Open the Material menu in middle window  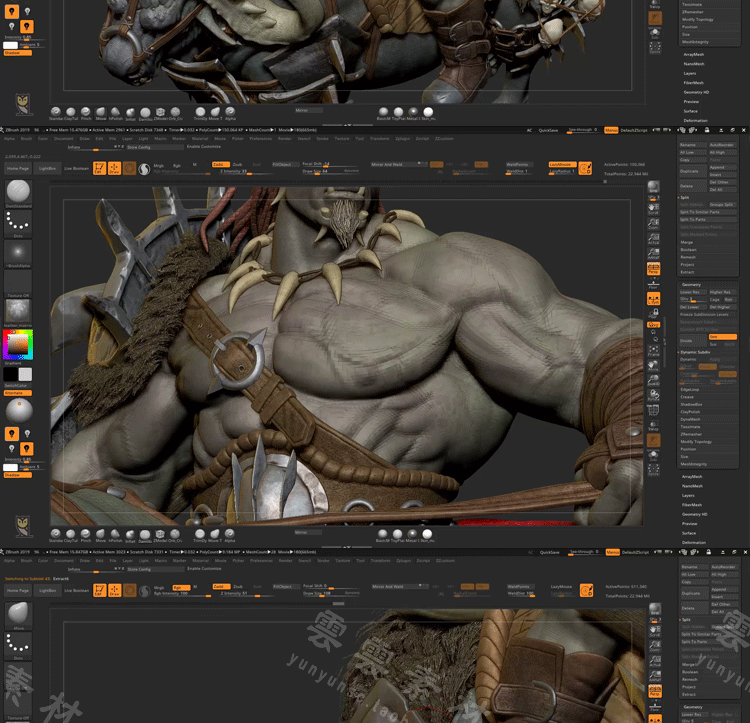200,139
